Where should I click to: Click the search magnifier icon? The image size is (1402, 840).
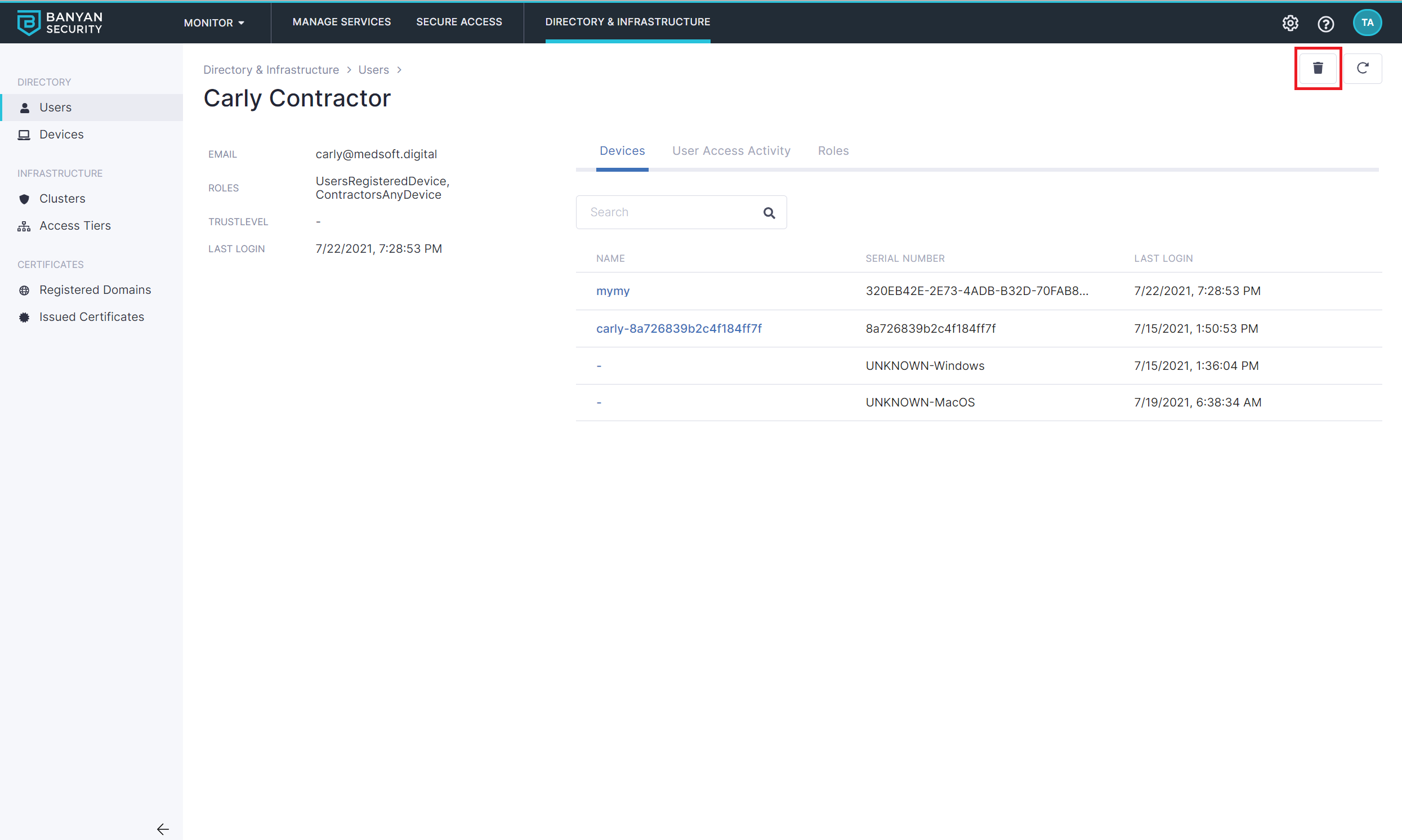pos(769,213)
